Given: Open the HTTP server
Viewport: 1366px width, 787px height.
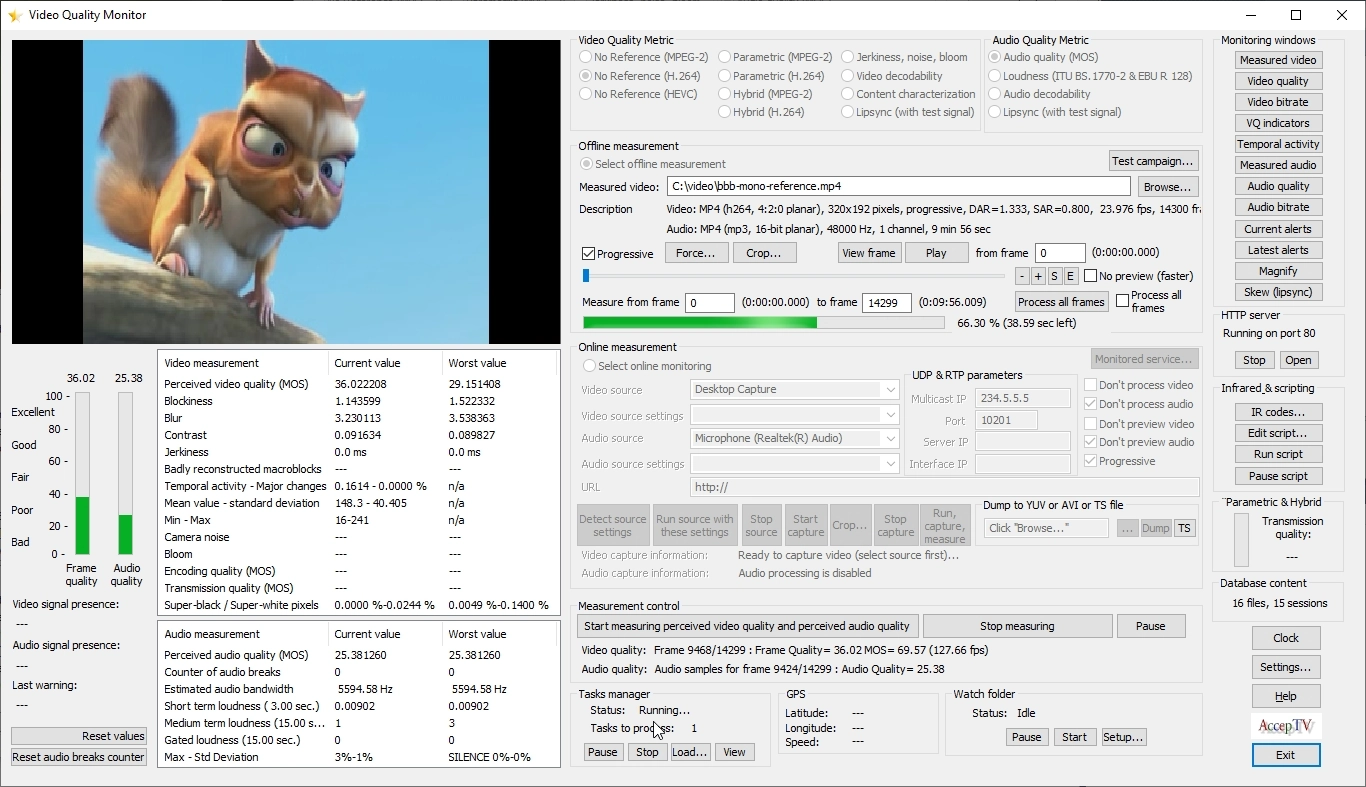Looking at the screenshot, I should (1298, 360).
